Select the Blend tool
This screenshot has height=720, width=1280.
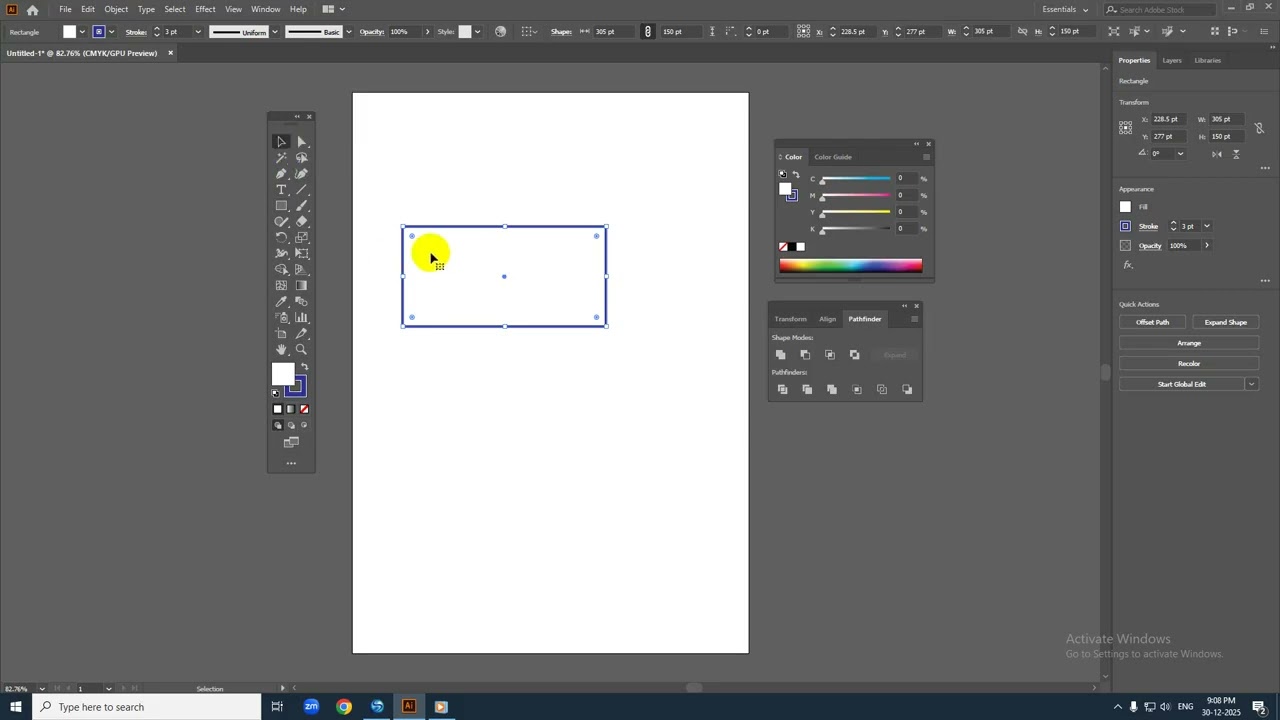[301, 302]
